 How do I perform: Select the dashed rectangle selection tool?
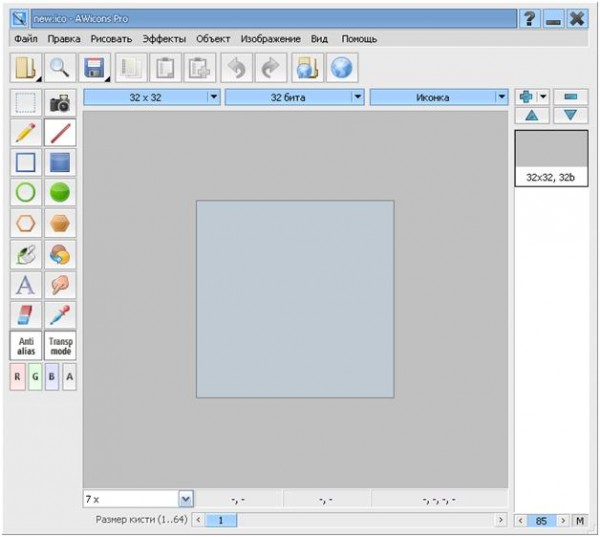(26, 103)
